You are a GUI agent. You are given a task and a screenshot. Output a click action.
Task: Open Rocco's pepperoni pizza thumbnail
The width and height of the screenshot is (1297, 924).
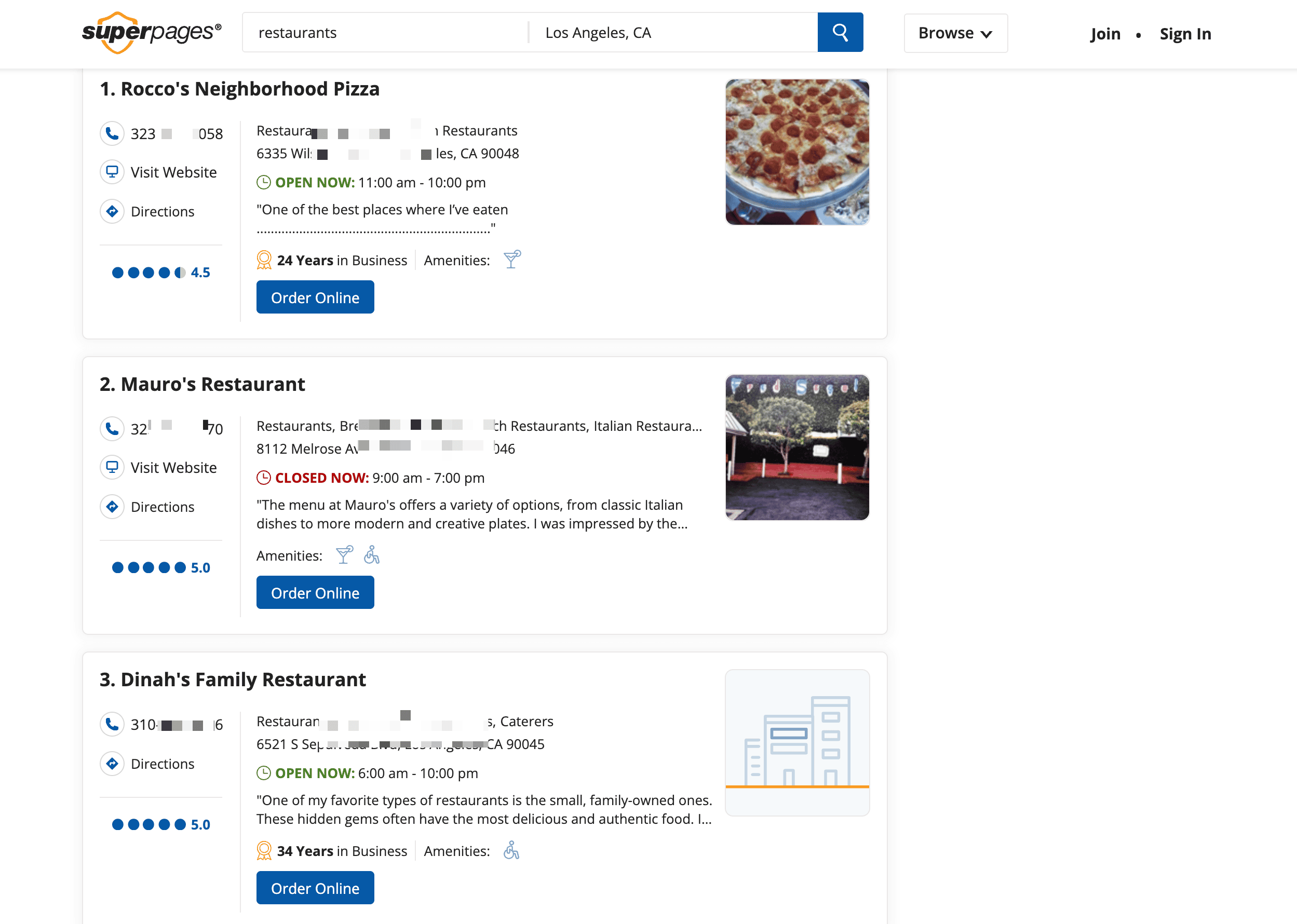coord(797,152)
